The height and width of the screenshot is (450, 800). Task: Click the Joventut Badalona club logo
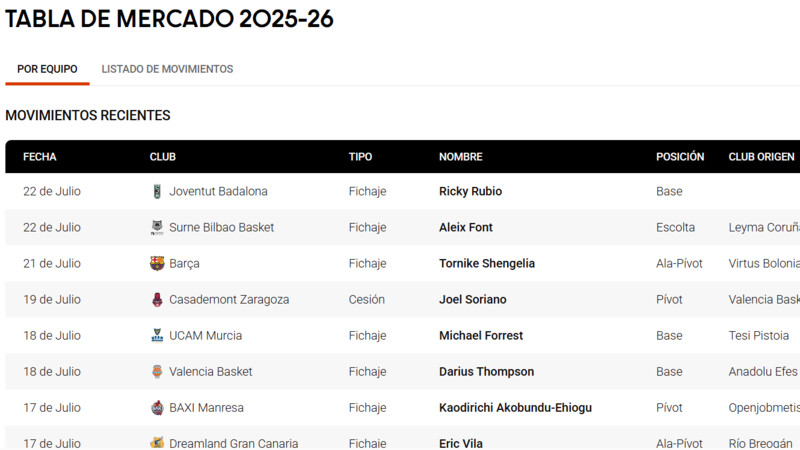(x=157, y=191)
